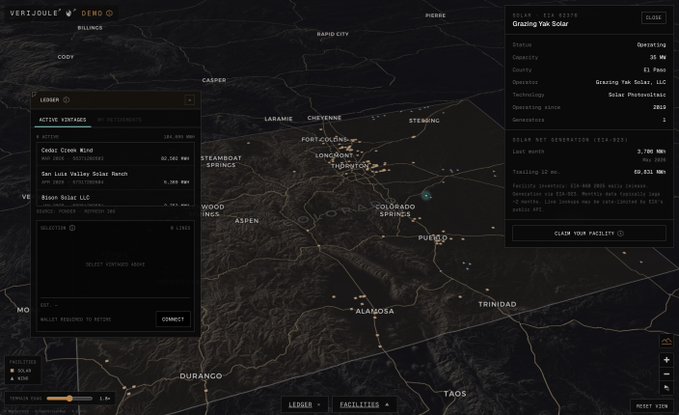This screenshot has height=415, width=679.
Task: Click the operator value Grazing Yak Solar, LLC
Action: click(630, 82)
